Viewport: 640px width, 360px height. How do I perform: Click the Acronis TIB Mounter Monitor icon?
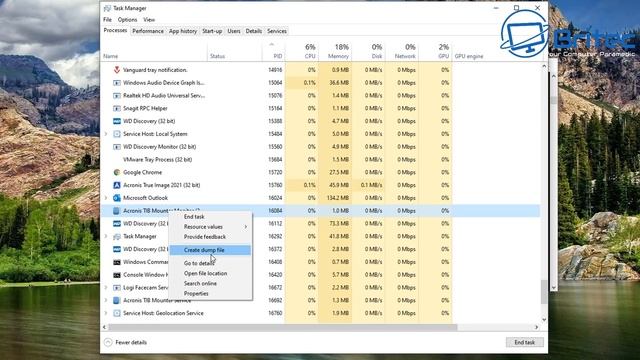117,211
